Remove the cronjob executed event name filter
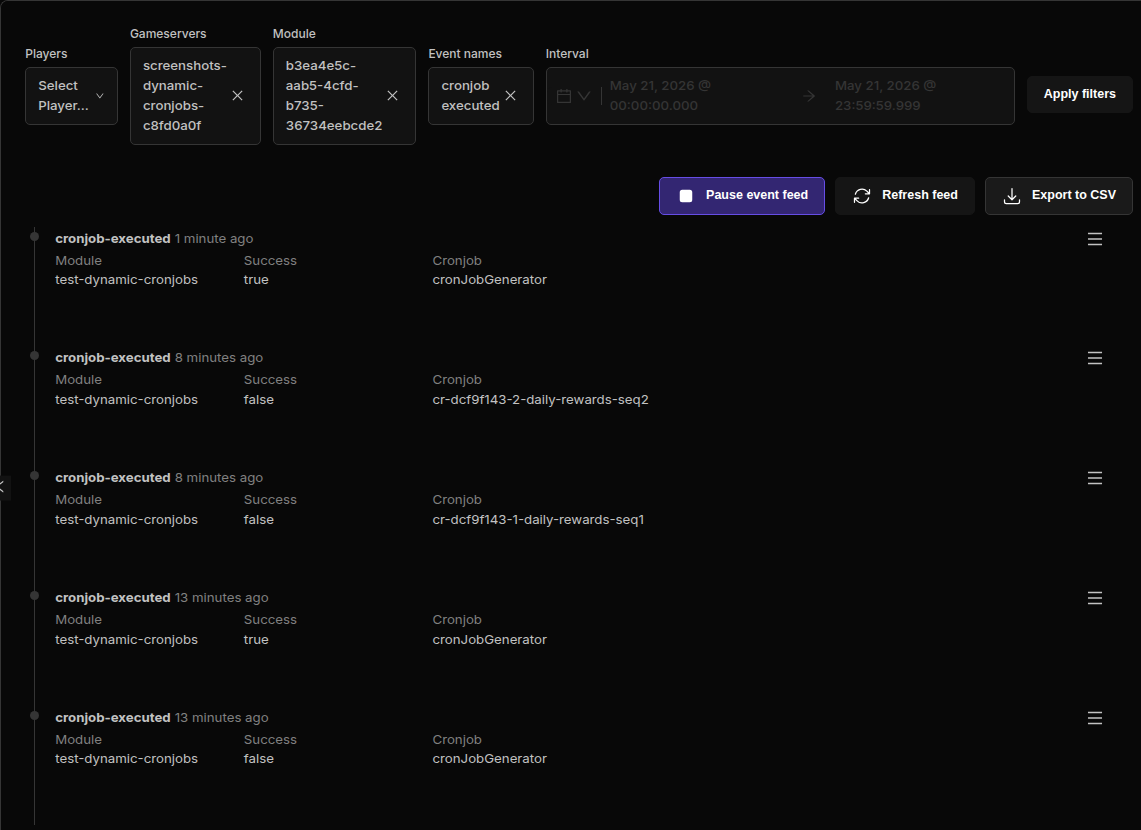The height and width of the screenshot is (830, 1141). tap(511, 96)
